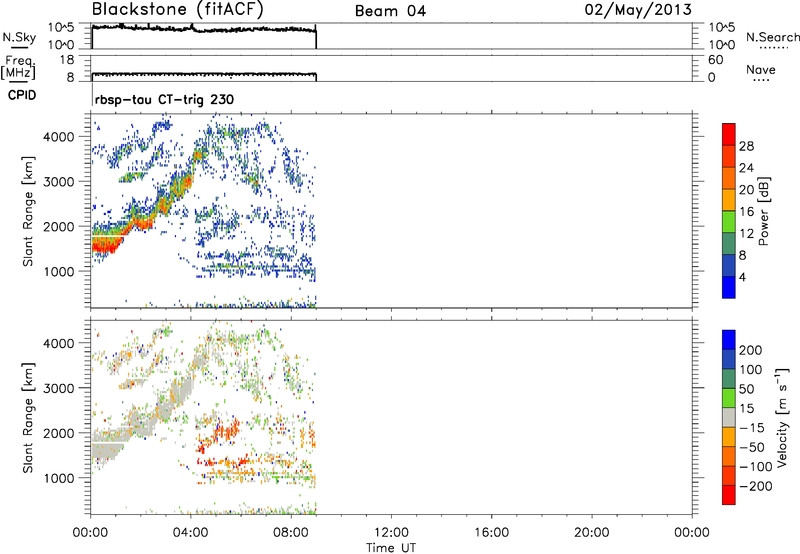Select the "08:00" time tick label
The image size is (800, 554).
coord(291,533)
